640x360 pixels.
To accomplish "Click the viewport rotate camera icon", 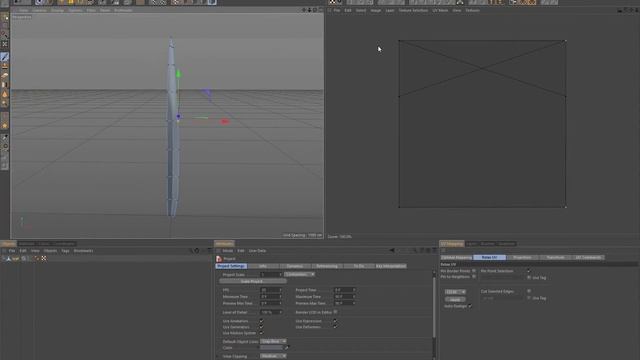I will tap(315, 10).
